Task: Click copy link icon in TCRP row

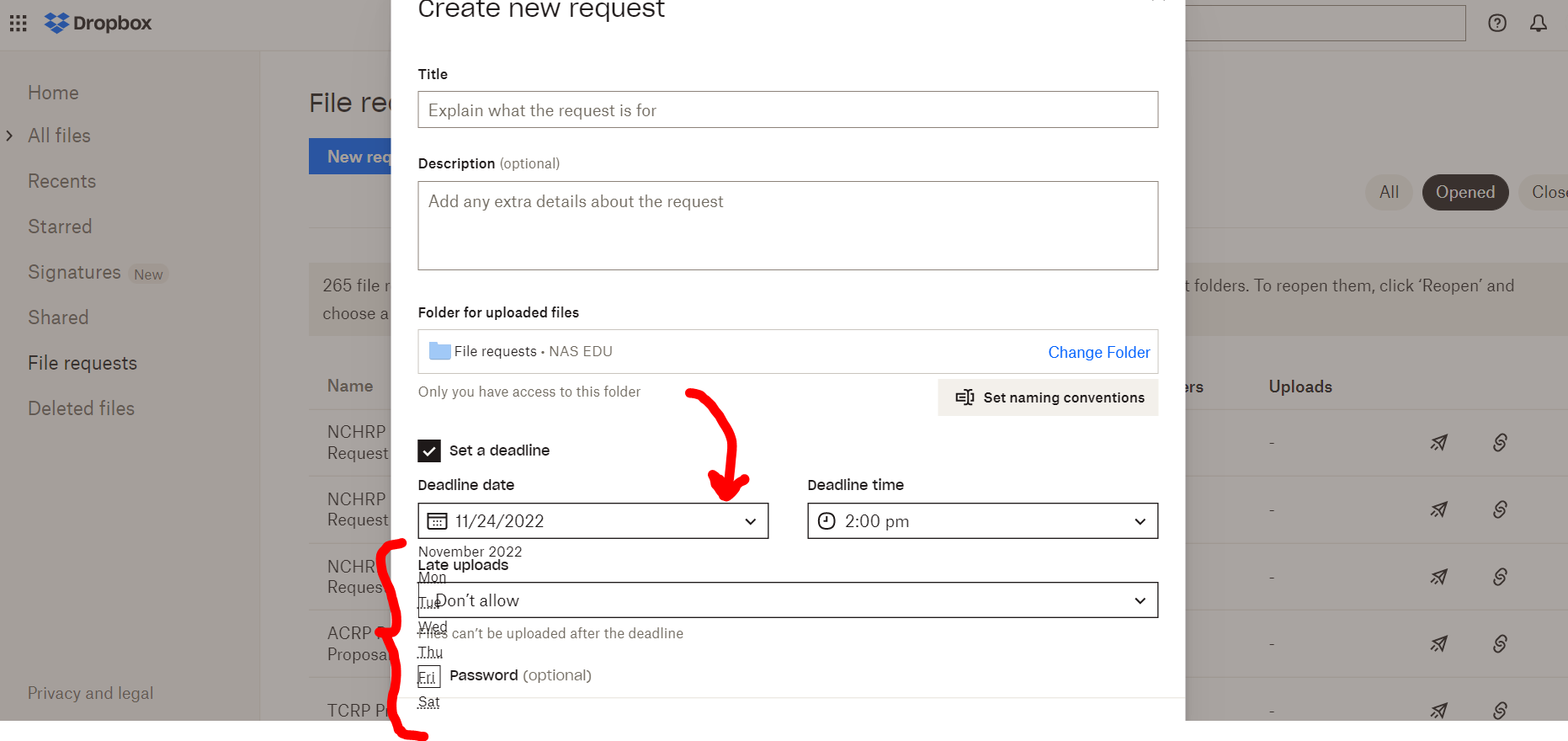Action: [1500, 711]
